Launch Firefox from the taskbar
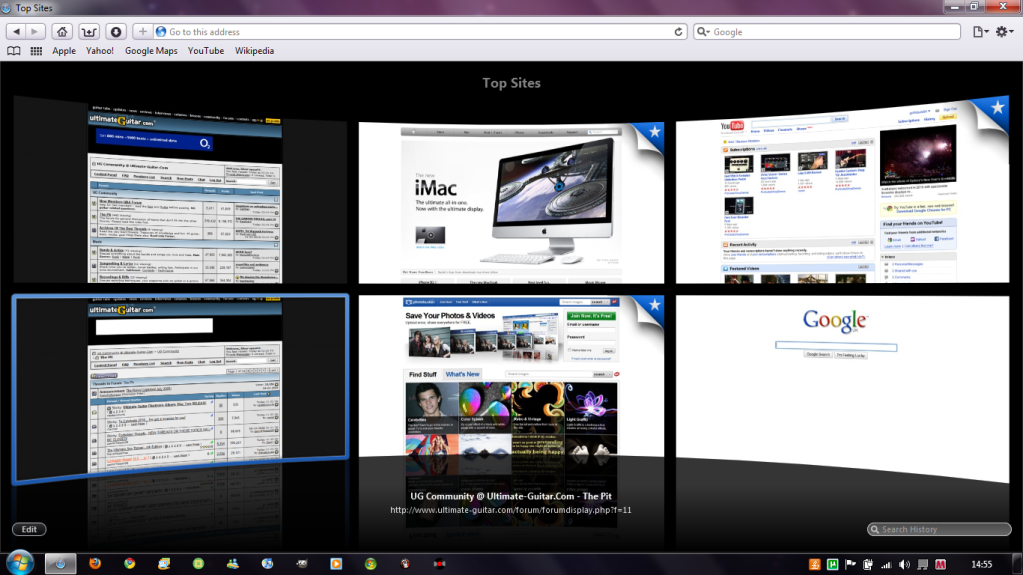 point(95,563)
